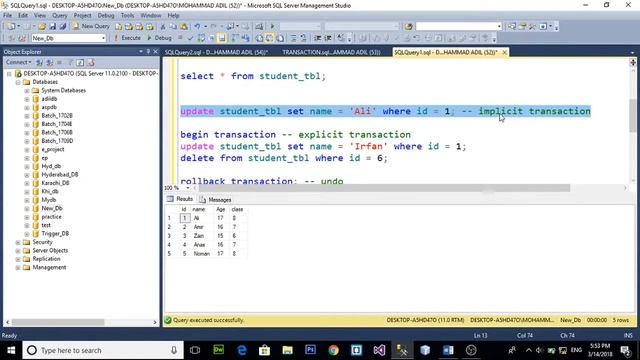Screen dimensions: 640x360
Task: Expand the New_Db database node
Action: (27, 209)
